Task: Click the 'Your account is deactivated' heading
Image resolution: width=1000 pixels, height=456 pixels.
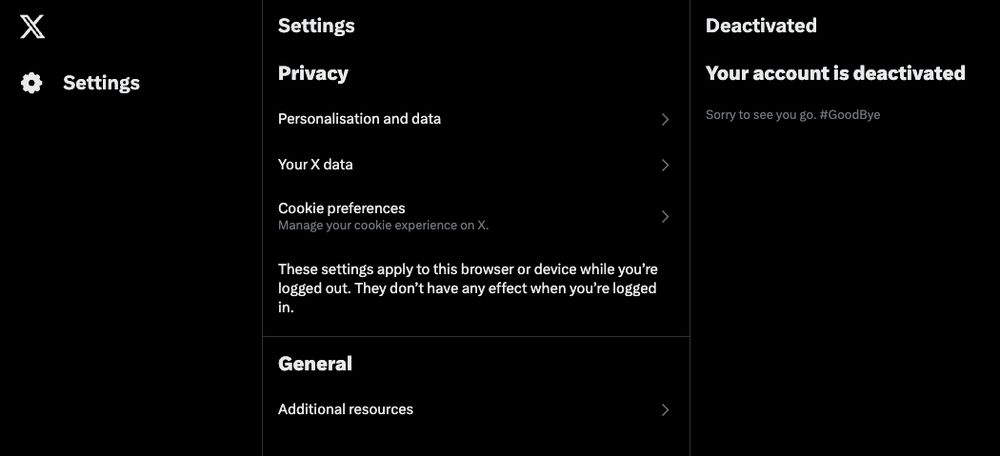Action: tap(835, 73)
